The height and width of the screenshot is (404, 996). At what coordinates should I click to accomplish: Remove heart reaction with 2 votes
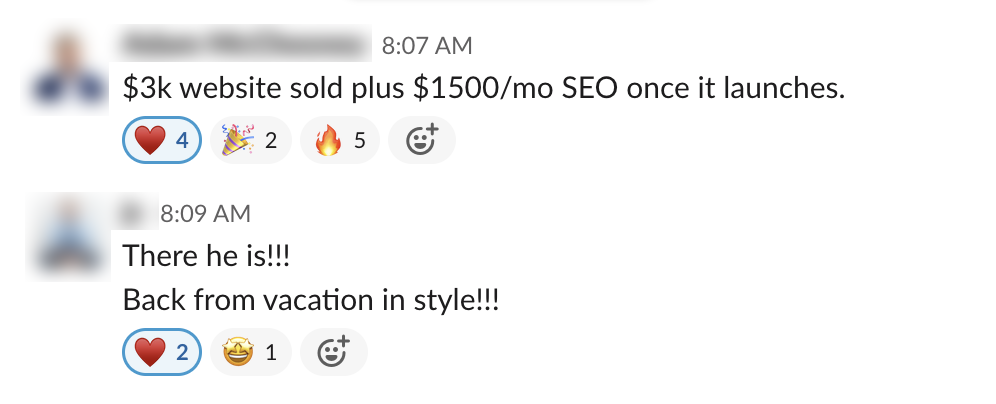point(161,351)
